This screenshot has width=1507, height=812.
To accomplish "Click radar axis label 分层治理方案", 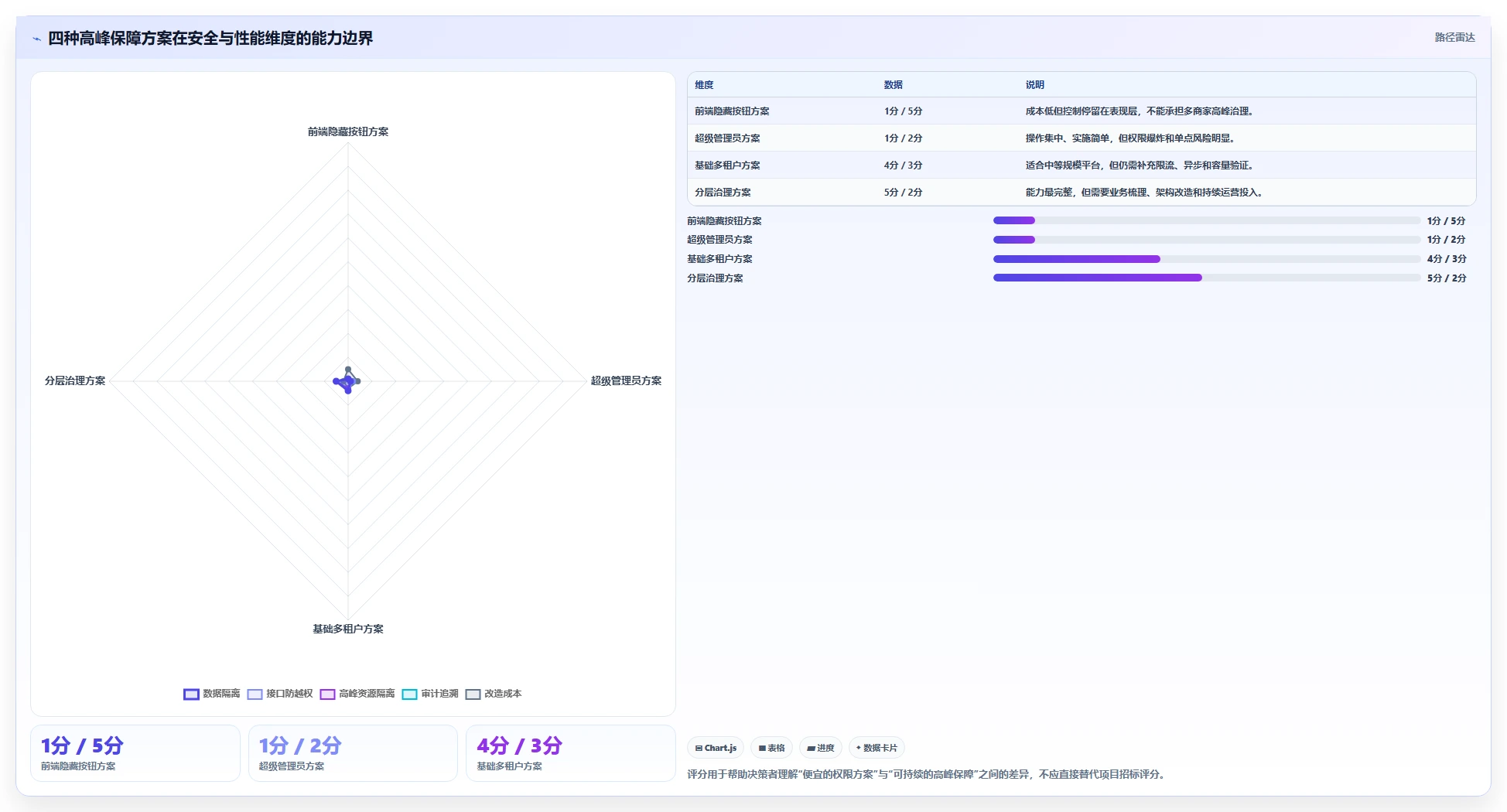I will (75, 380).
